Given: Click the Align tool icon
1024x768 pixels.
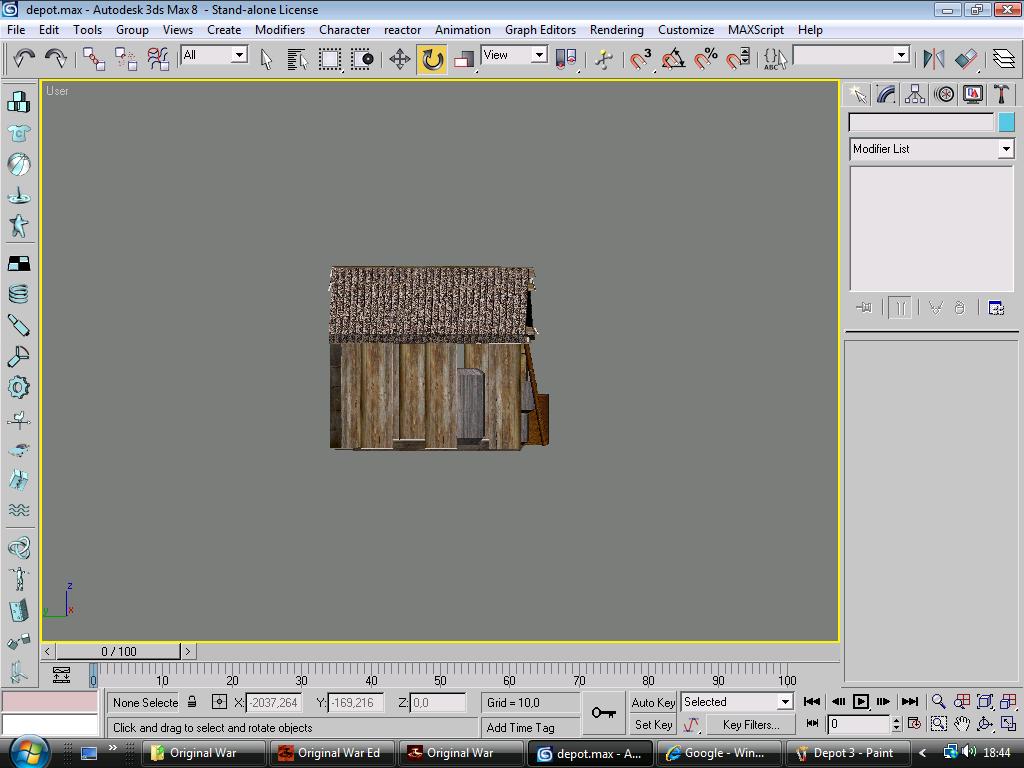Looking at the screenshot, I should pos(966,59).
